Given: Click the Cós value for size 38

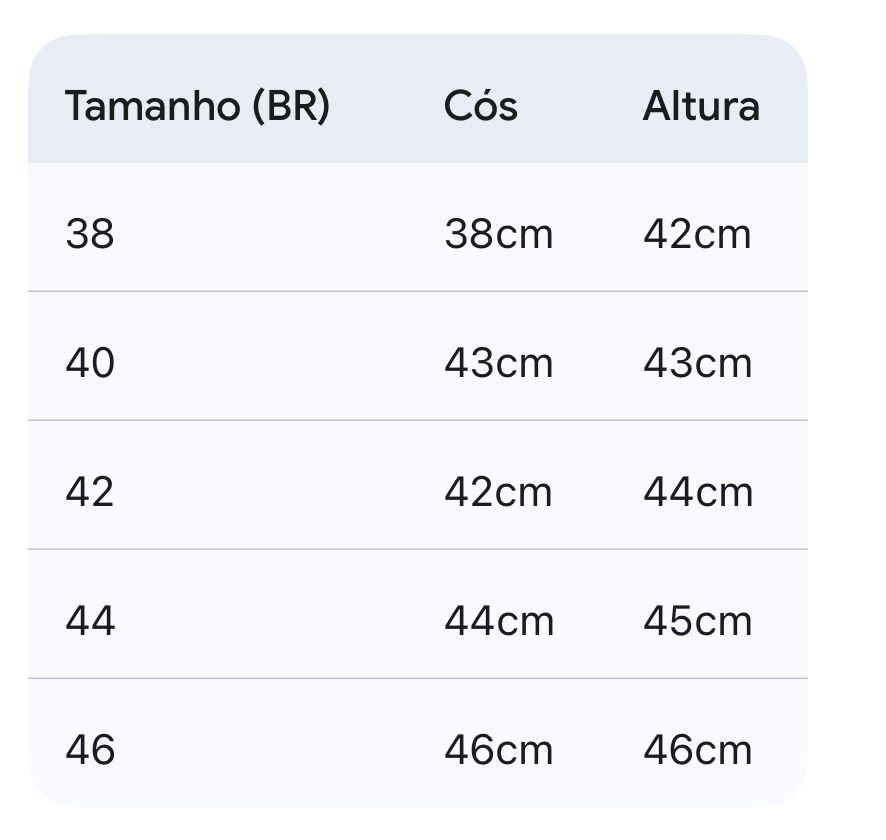Looking at the screenshot, I should click(498, 235).
